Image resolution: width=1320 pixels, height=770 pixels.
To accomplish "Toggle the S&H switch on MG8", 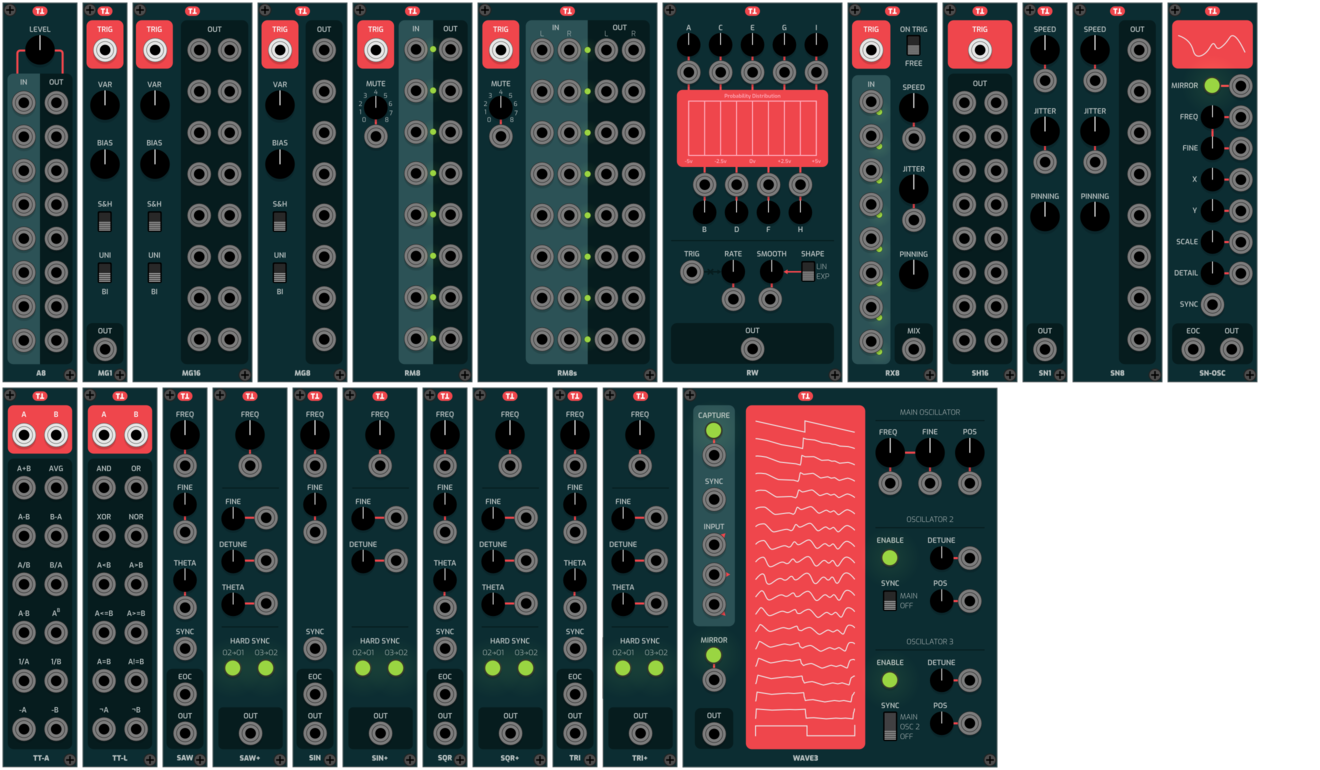I will 280,222.
